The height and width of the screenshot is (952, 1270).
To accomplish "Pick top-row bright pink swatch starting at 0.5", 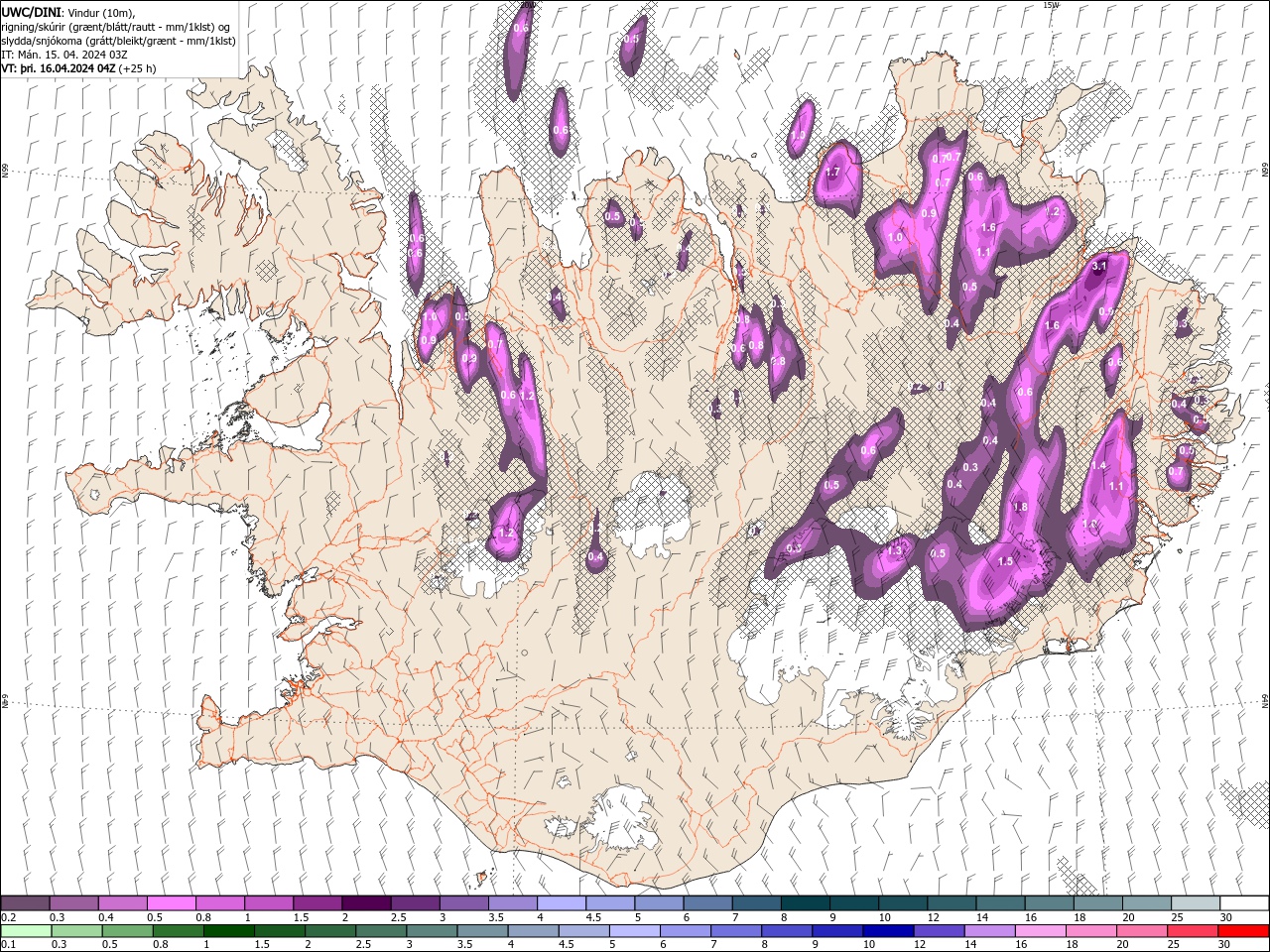I will pos(171,903).
